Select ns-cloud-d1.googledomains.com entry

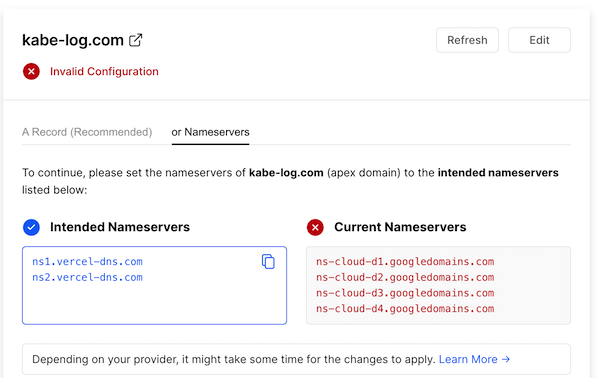(405, 262)
